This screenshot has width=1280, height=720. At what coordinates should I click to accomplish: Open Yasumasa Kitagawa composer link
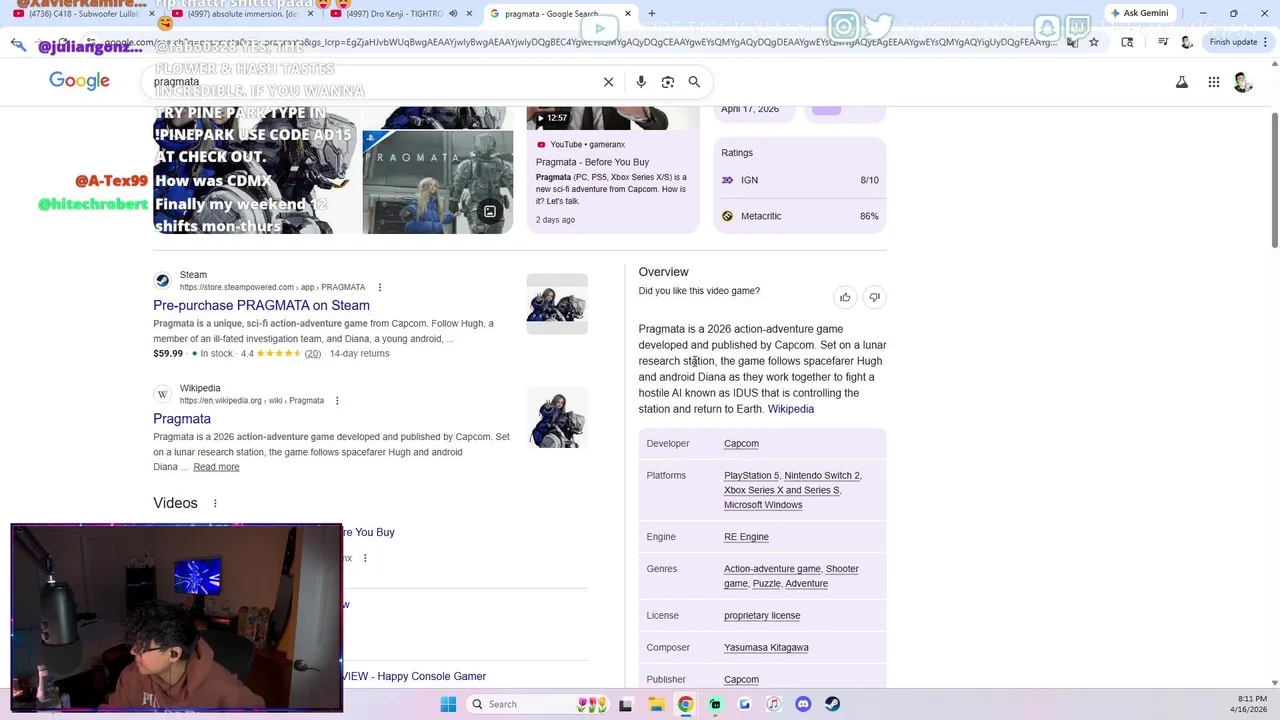tap(766, 648)
